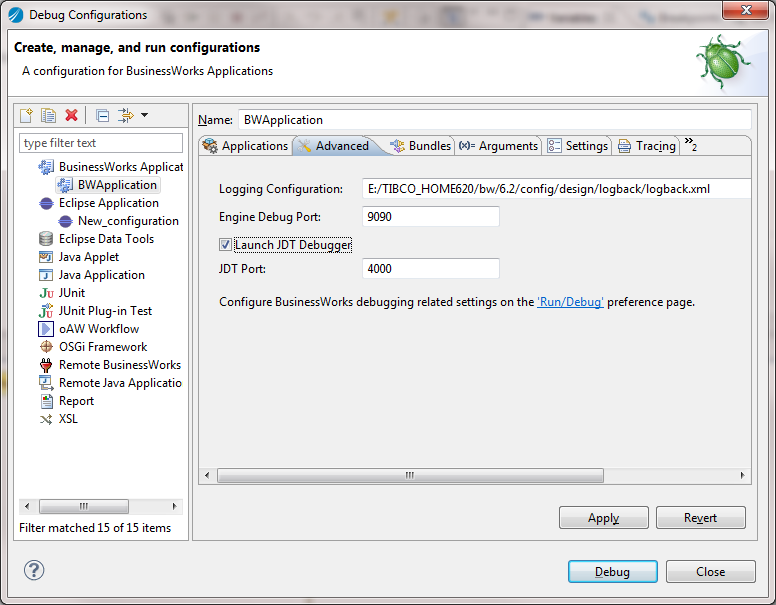Viewport: 776px width, 605px height.
Task: Switch to the Settings tab
Action: pyautogui.click(x=577, y=146)
